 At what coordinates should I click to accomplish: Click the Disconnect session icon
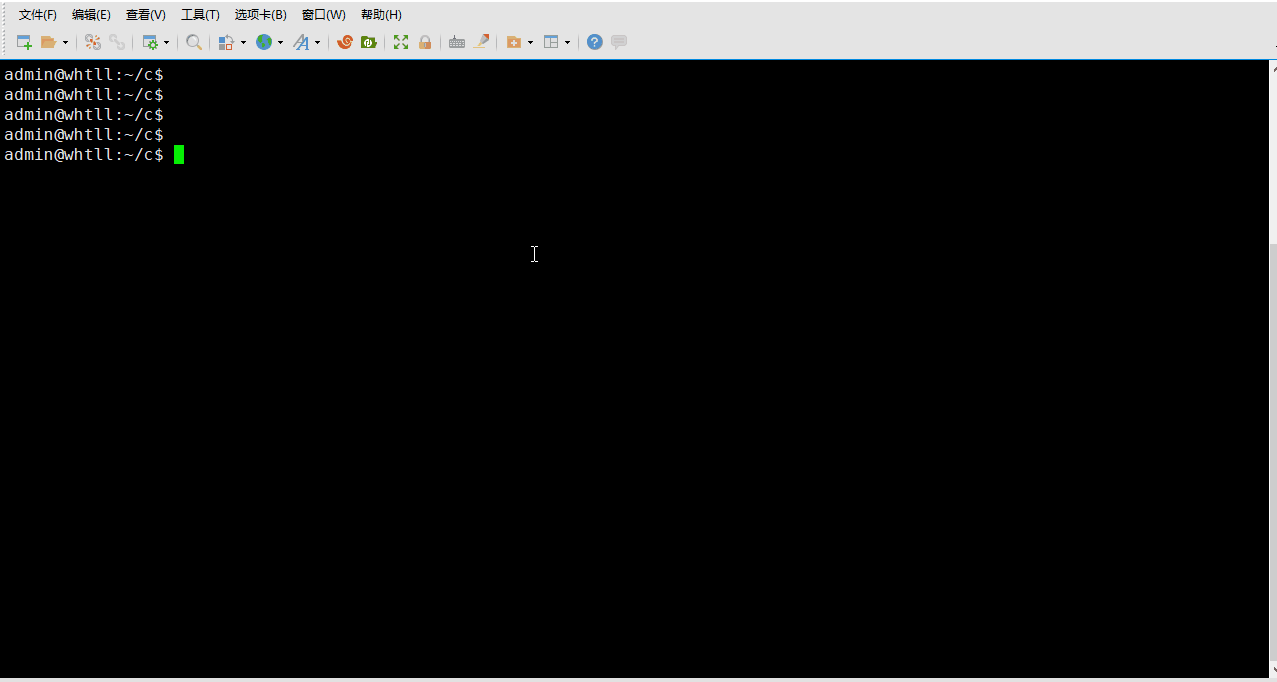pyautogui.click(x=93, y=42)
